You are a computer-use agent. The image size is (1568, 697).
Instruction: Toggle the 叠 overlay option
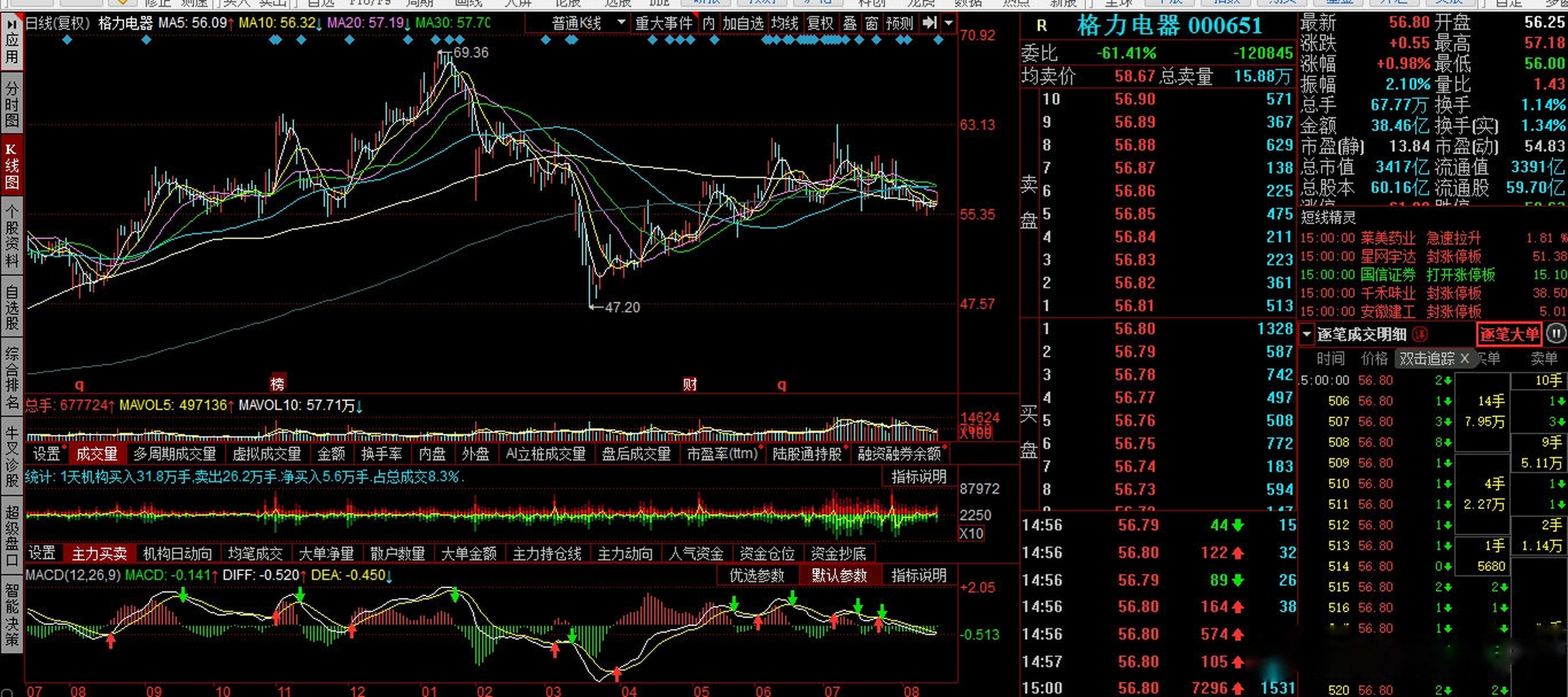[850, 23]
